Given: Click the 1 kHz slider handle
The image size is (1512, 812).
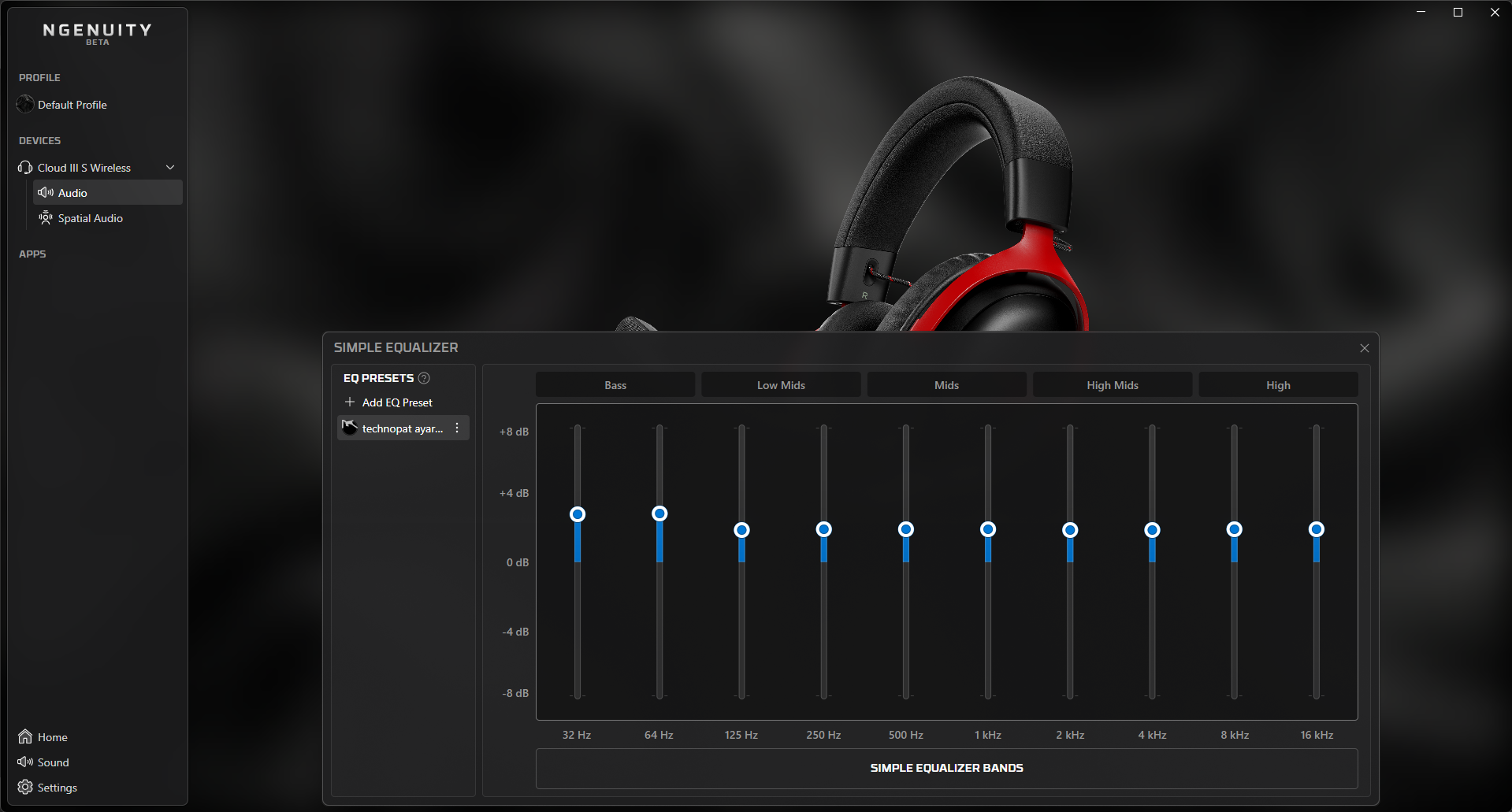Looking at the screenshot, I should point(988,529).
